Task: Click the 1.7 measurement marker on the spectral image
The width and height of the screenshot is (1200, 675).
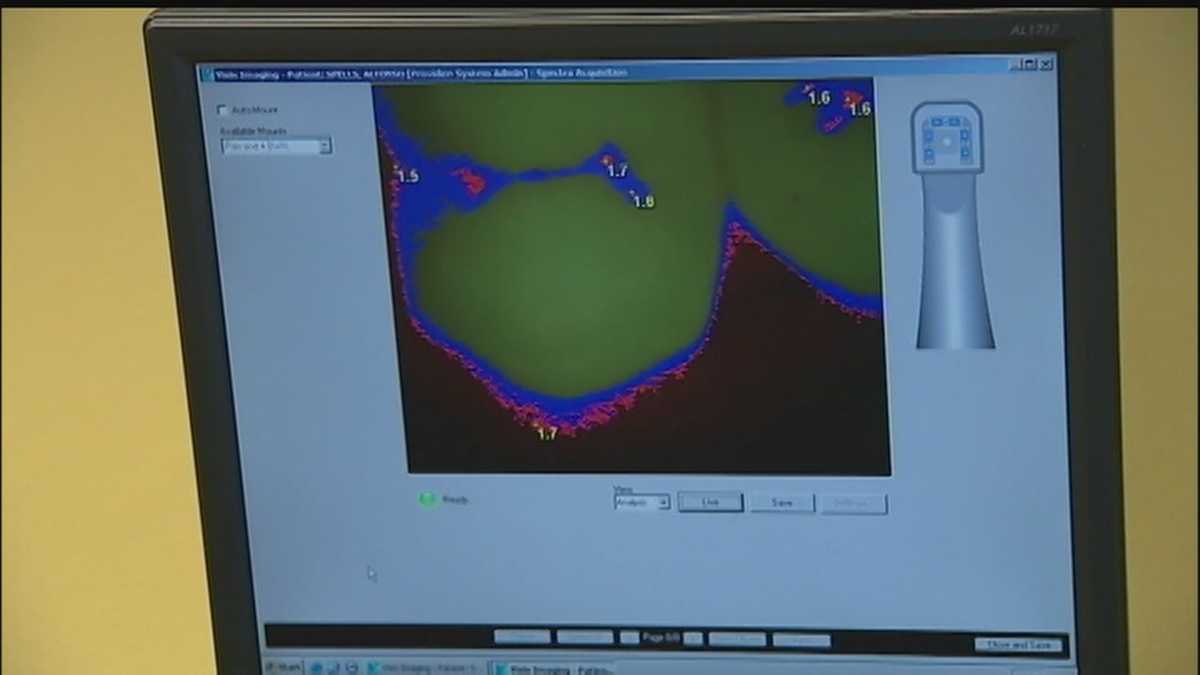Action: tap(618, 170)
